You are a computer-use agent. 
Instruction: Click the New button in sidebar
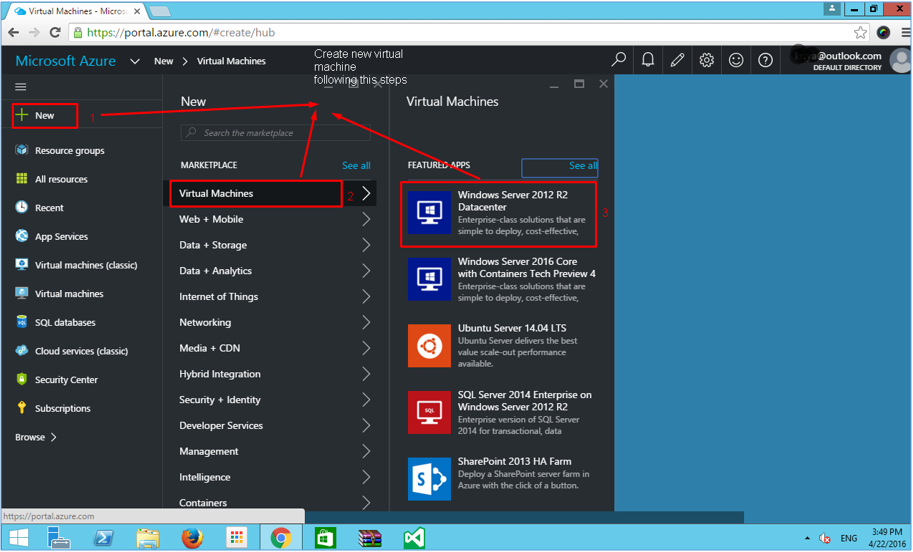[x=44, y=115]
